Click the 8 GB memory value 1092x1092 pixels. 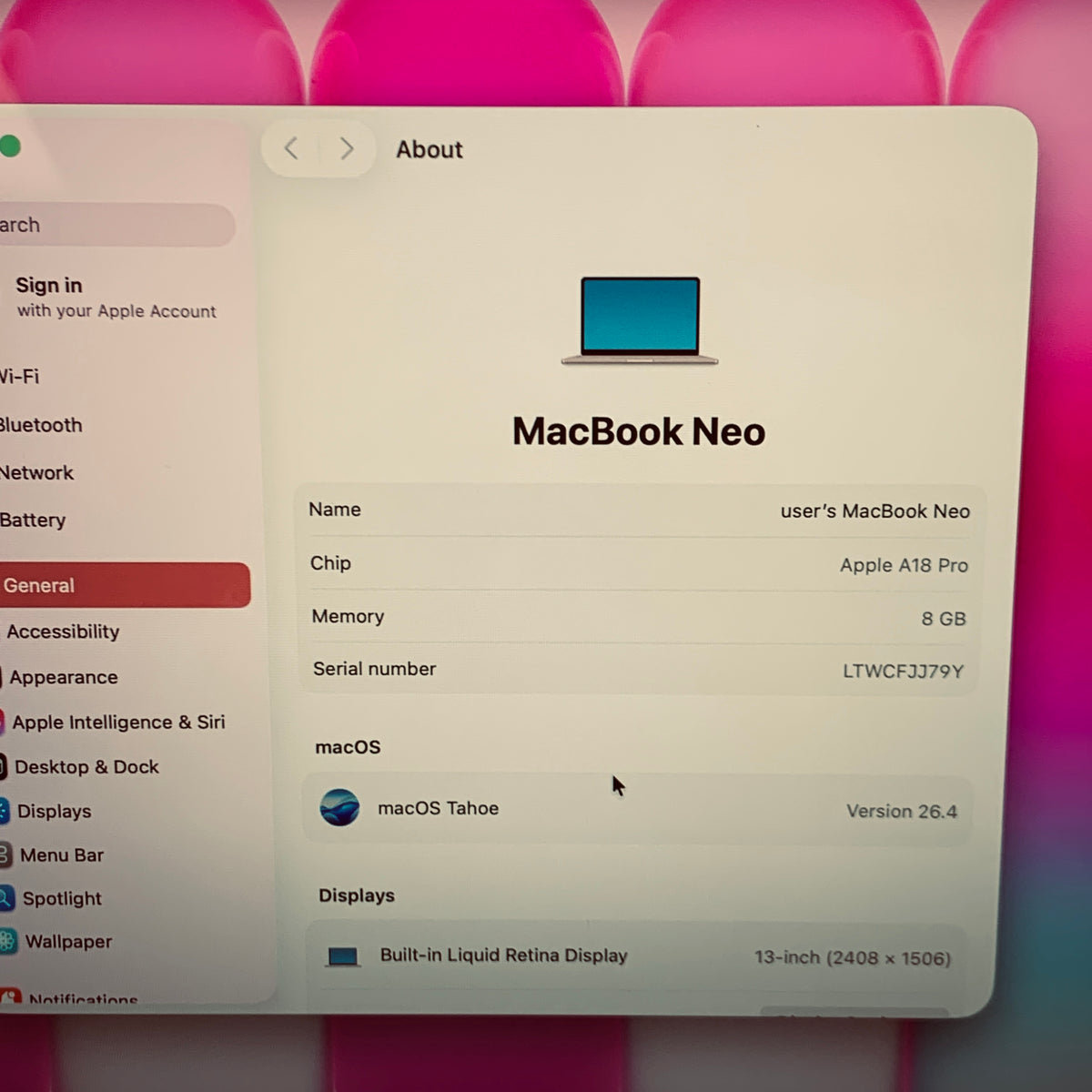(x=944, y=619)
